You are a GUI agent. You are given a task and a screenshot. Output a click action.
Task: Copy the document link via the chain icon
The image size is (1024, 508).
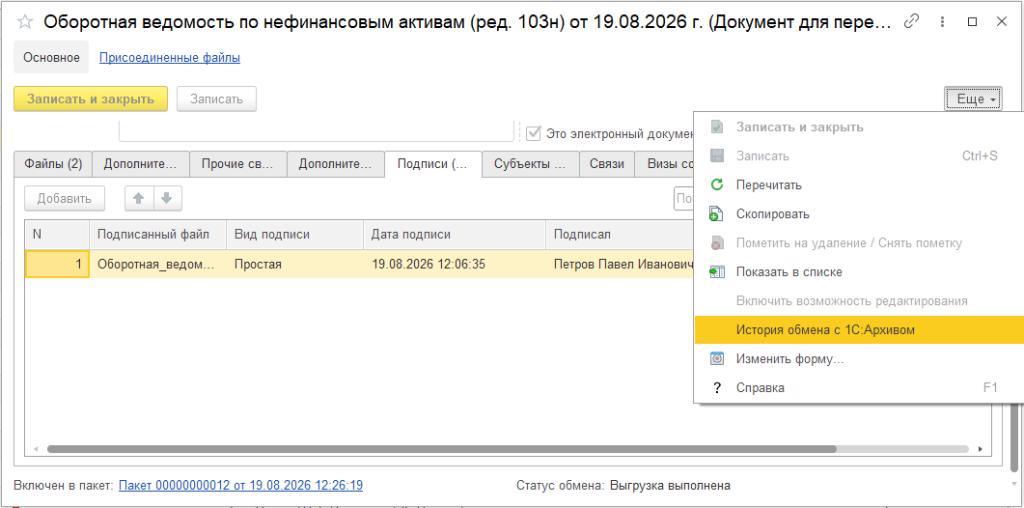tap(911, 22)
